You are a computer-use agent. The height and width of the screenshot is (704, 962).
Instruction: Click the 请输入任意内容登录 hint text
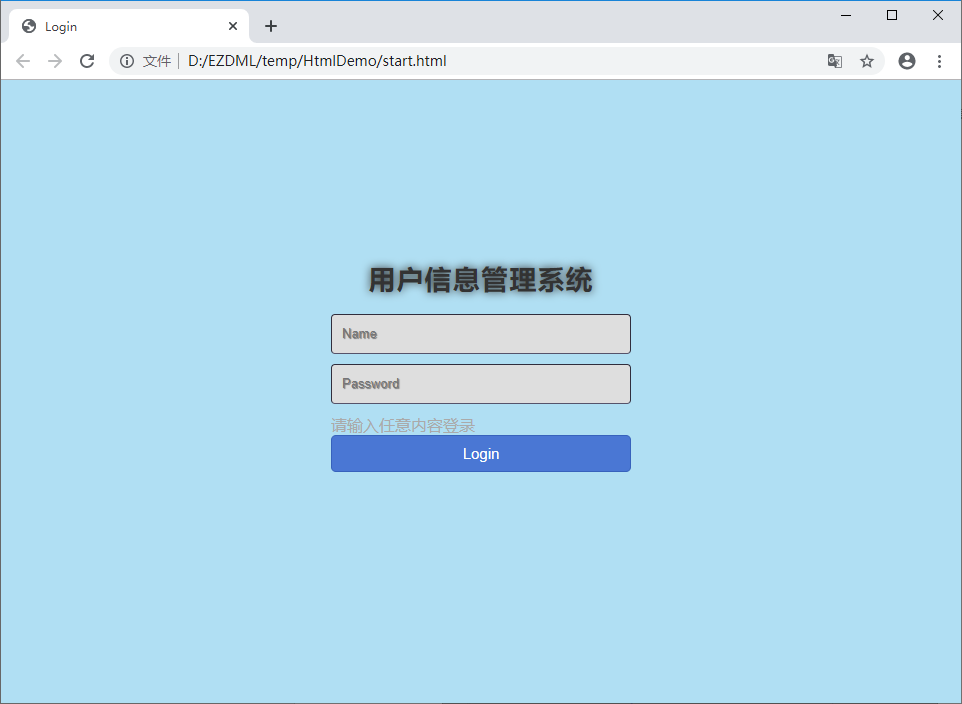[x=403, y=425]
